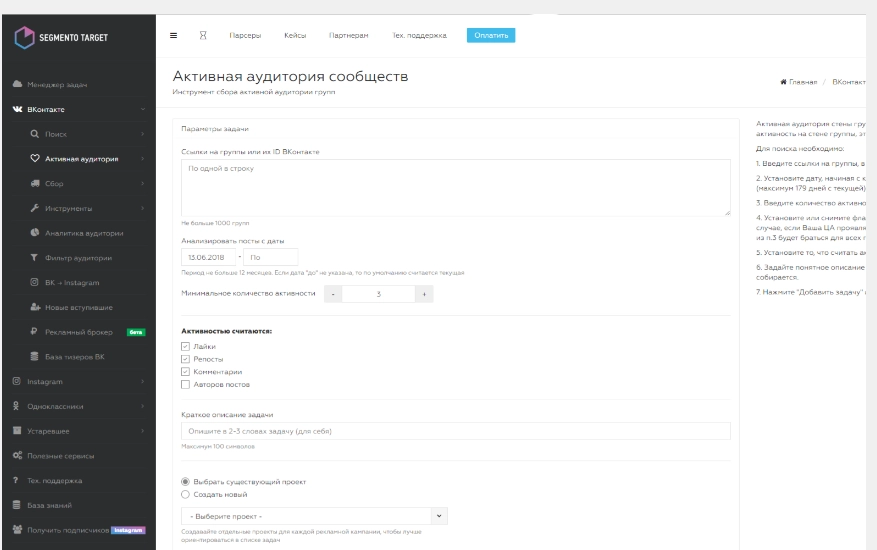Image resolution: width=877 pixels, height=550 pixels.
Task: Open the Кейсы top menu item
Action: click(x=295, y=35)
